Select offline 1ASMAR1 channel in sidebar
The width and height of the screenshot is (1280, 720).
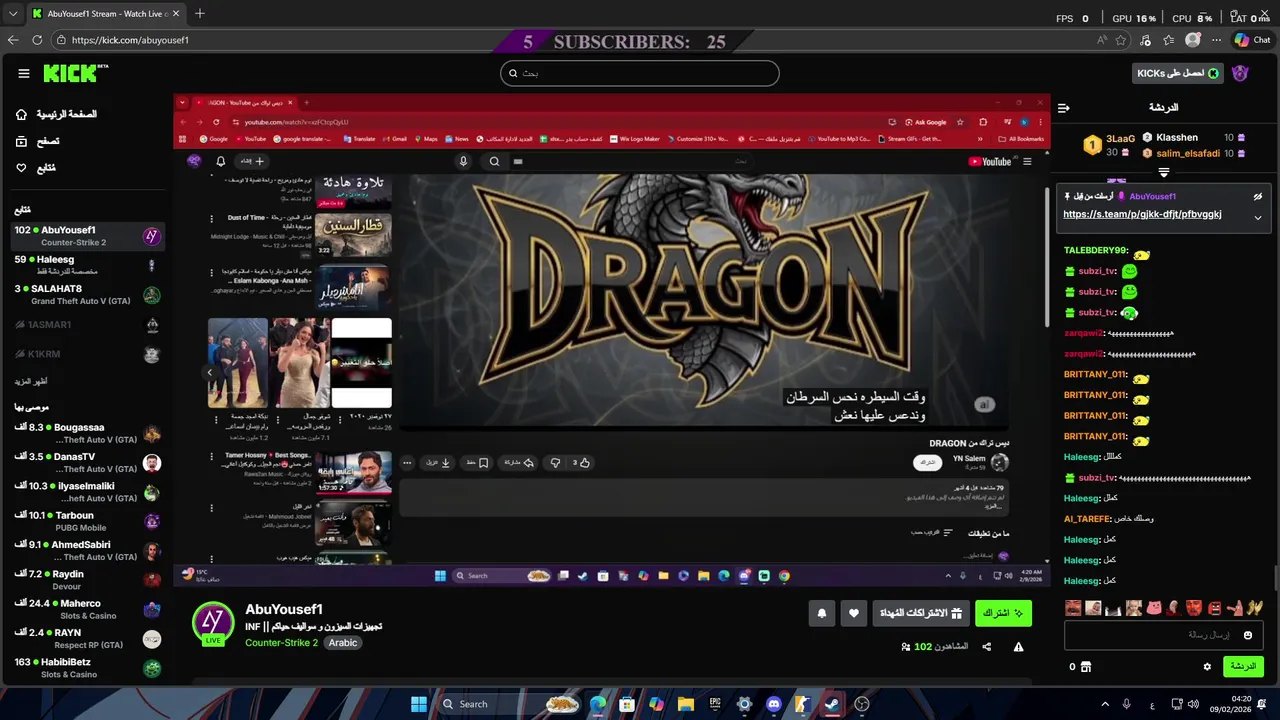tap(88, 325)
